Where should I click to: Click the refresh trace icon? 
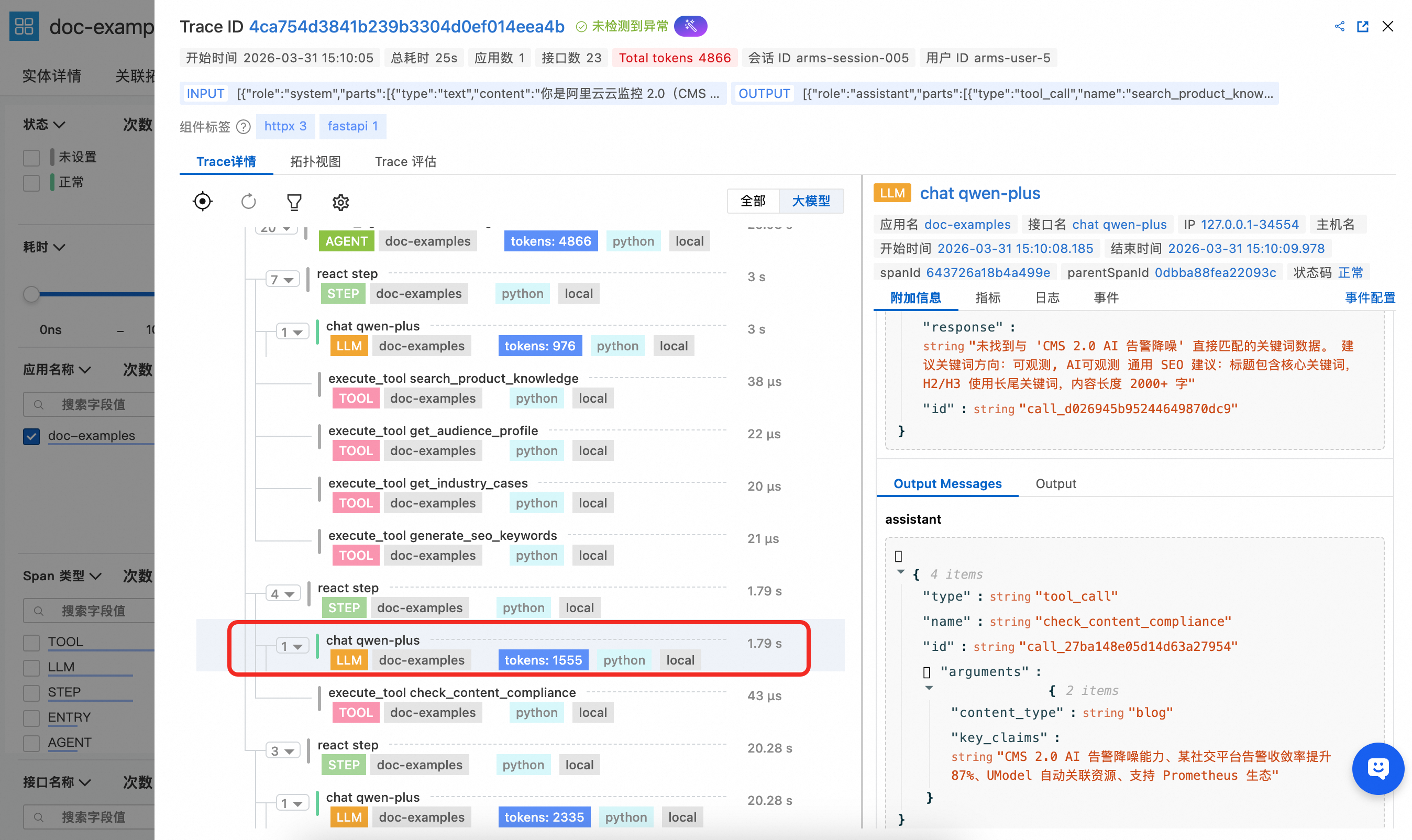(x=248, y=202)
